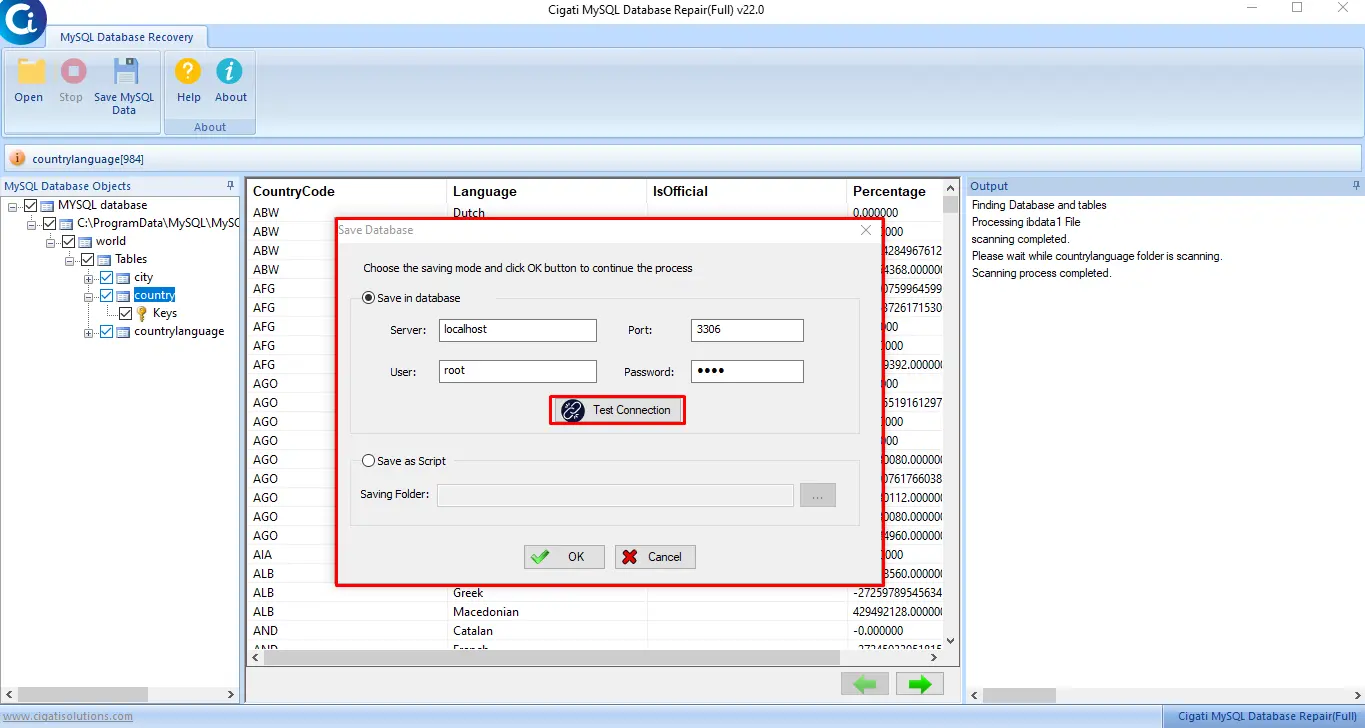Click the Save MySQL Data floppy icon
The height and width of the screenshot is (728, 1365).
125,72
